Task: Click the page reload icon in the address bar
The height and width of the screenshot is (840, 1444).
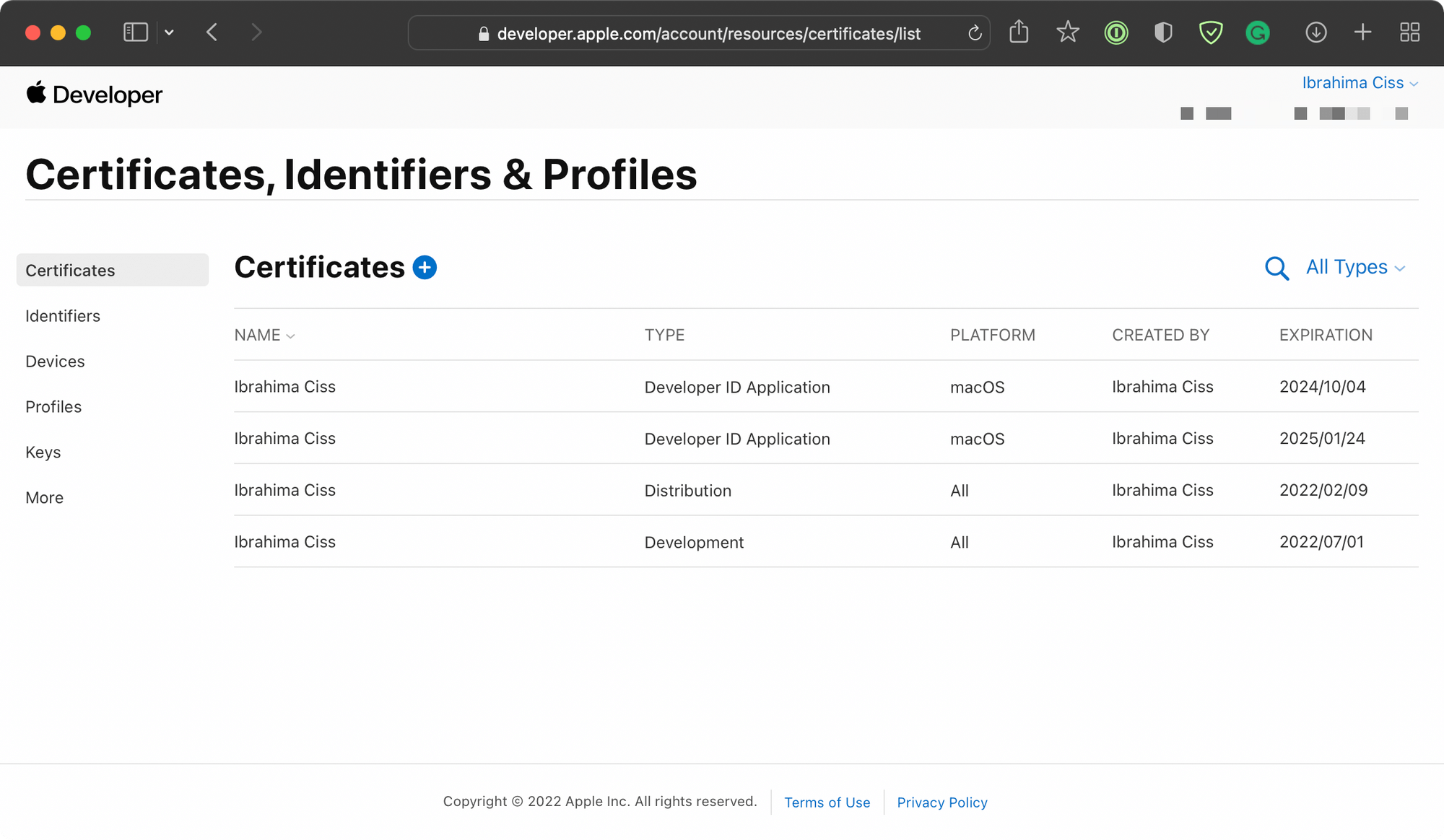Action: point(975,33)
